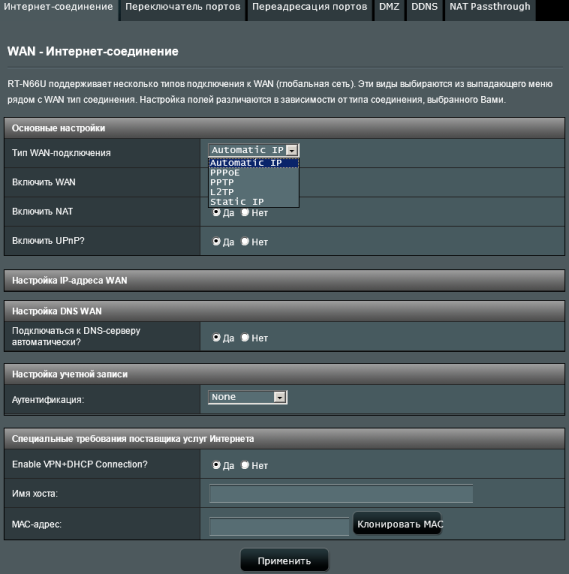Click the Клонировать MAC button
Image resolution: width=569 pixels, height=574 pixels.
(397, 524)
